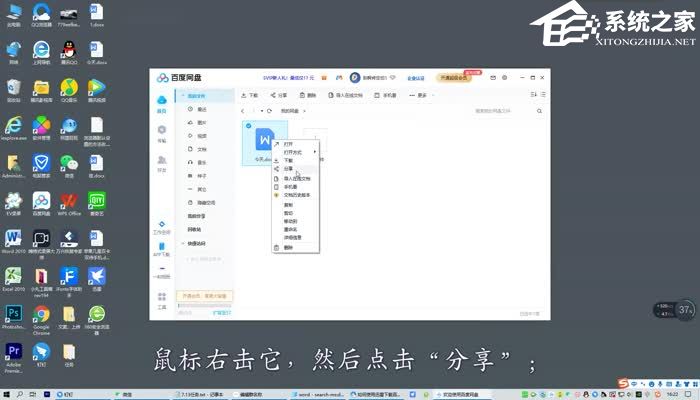Open the 好友 sidebar icon
700x400 pixels.
click(162, 163)
